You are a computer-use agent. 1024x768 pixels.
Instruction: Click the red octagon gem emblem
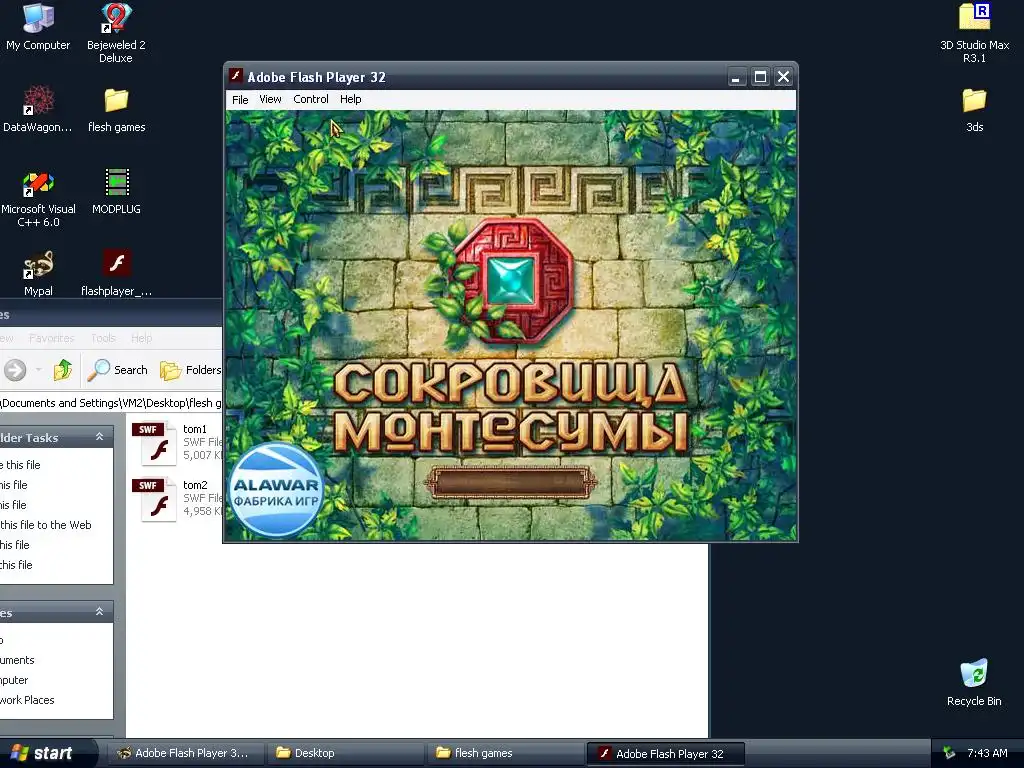click(x=513, y=280)
